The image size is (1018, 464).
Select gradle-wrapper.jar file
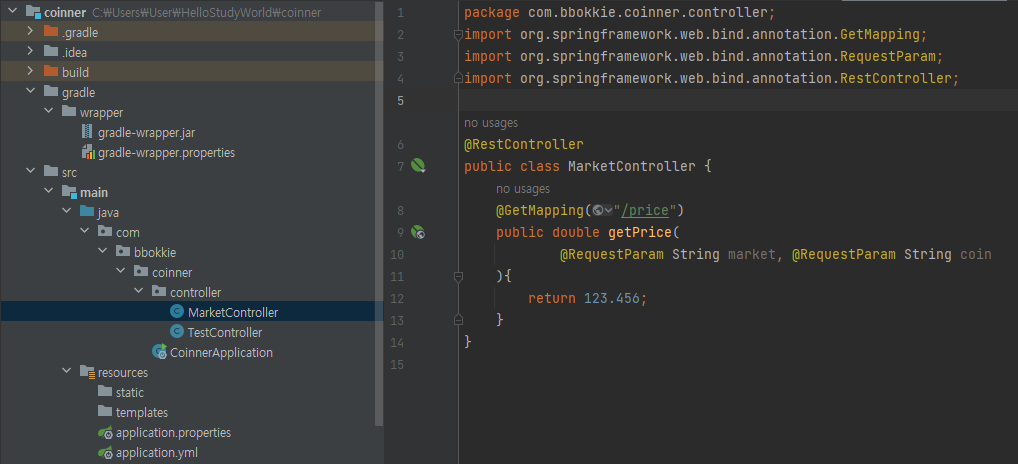(x=147, y=132)
